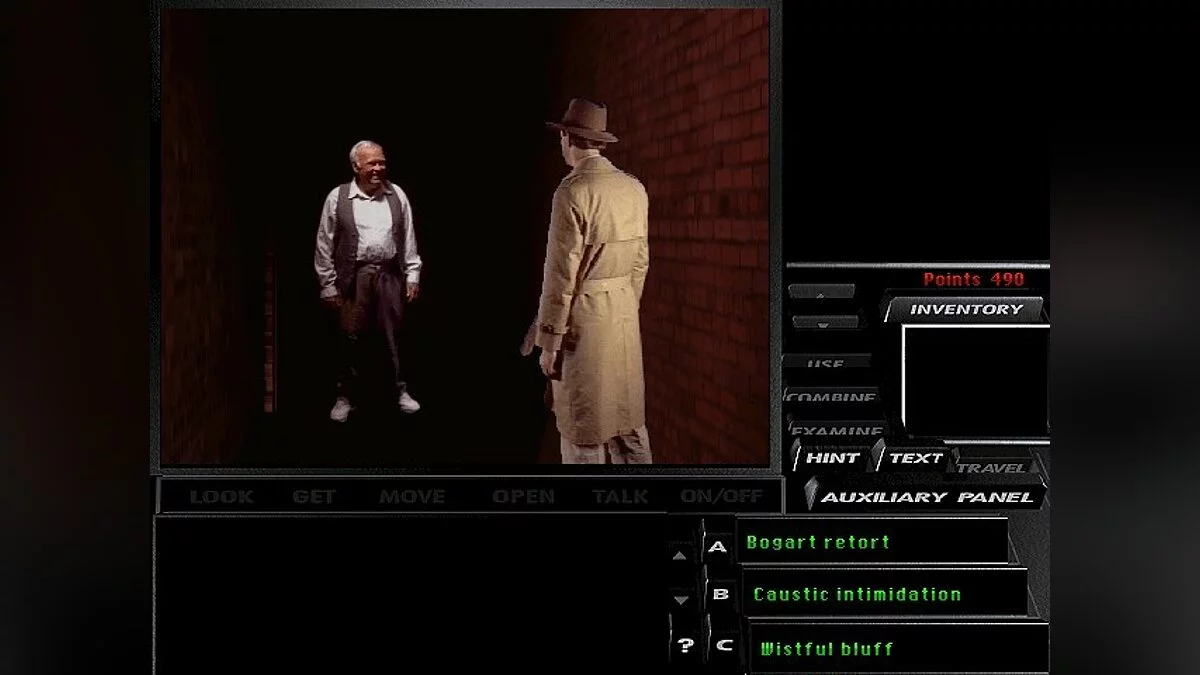Image resolution: width=1200 pixels, height=675 pixels.
Task: Click the USE inventory command
Action: click(x=826, y=364)
